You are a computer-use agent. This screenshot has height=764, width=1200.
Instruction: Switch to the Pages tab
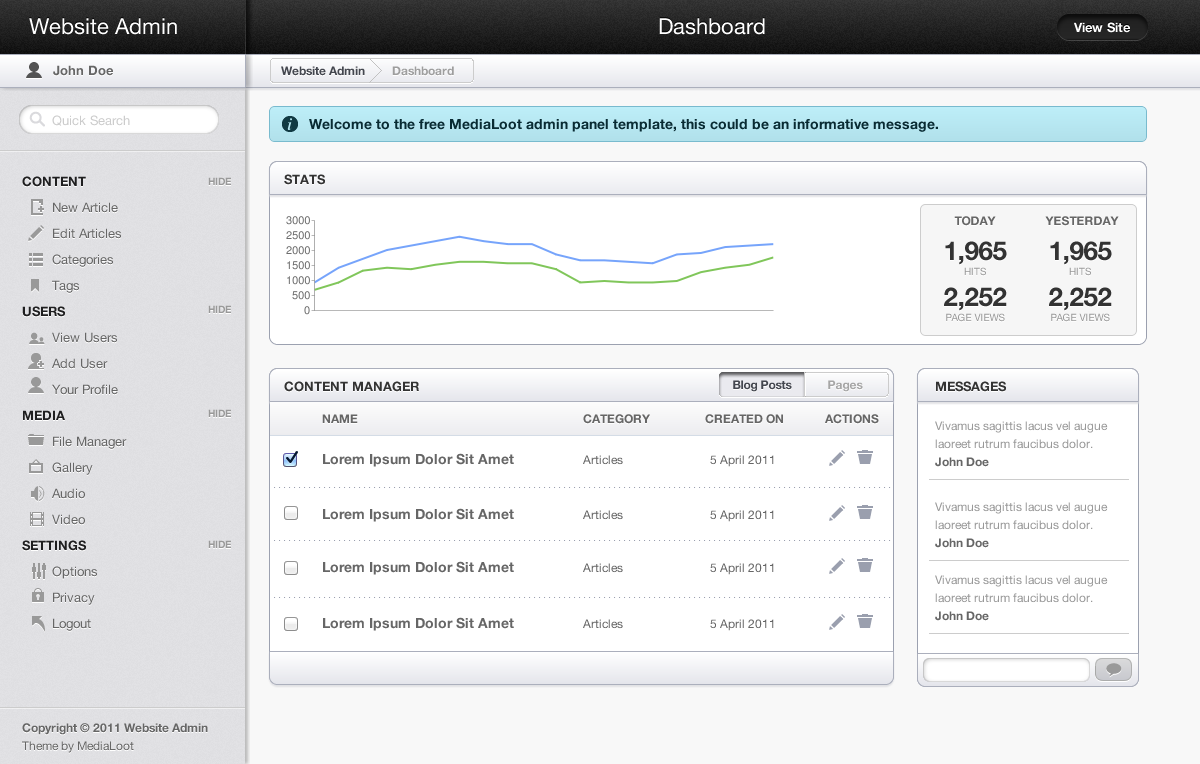click(845, 385)
